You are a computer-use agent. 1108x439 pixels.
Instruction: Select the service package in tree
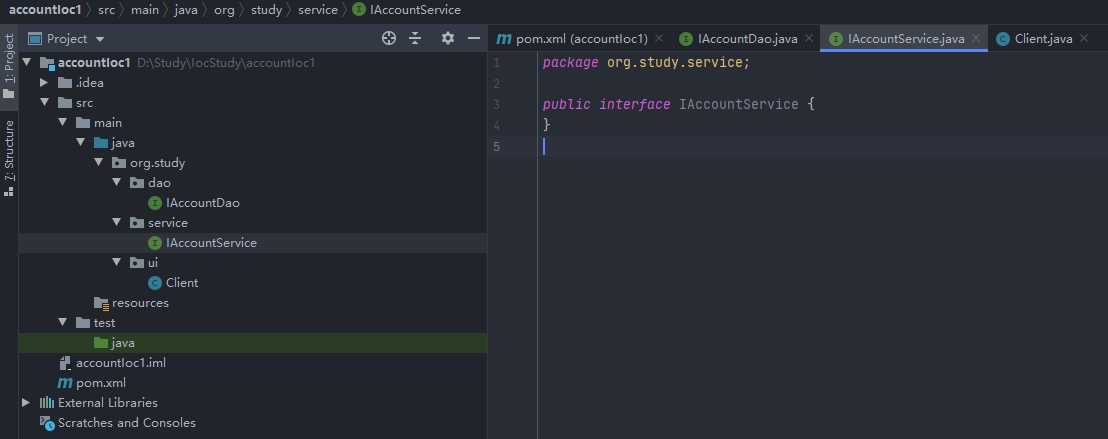coord(168,223)
